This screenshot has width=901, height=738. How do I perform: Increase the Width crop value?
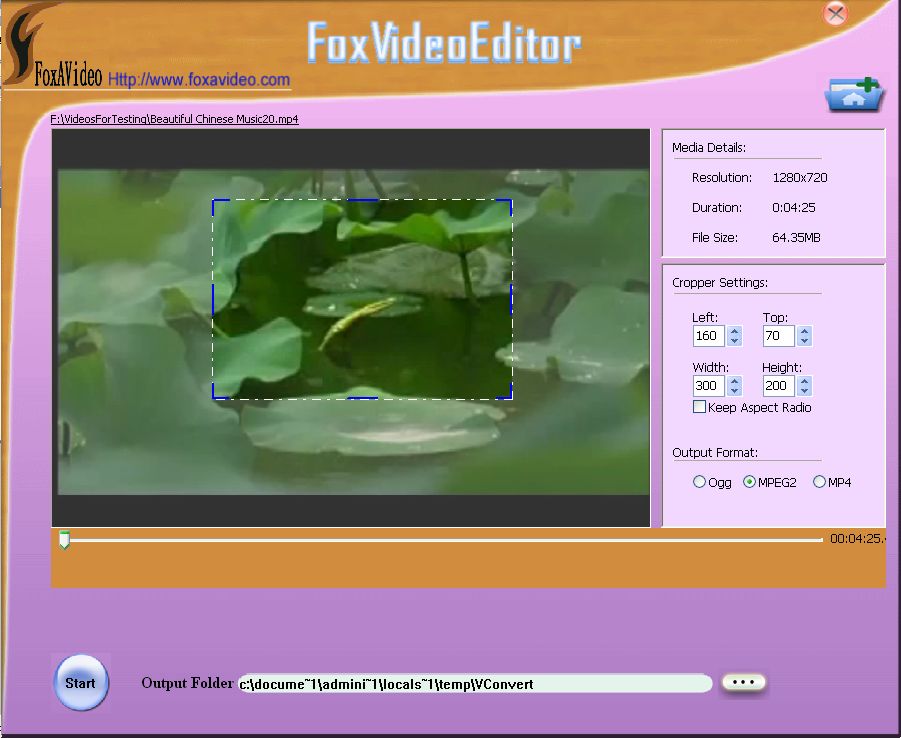734,381
